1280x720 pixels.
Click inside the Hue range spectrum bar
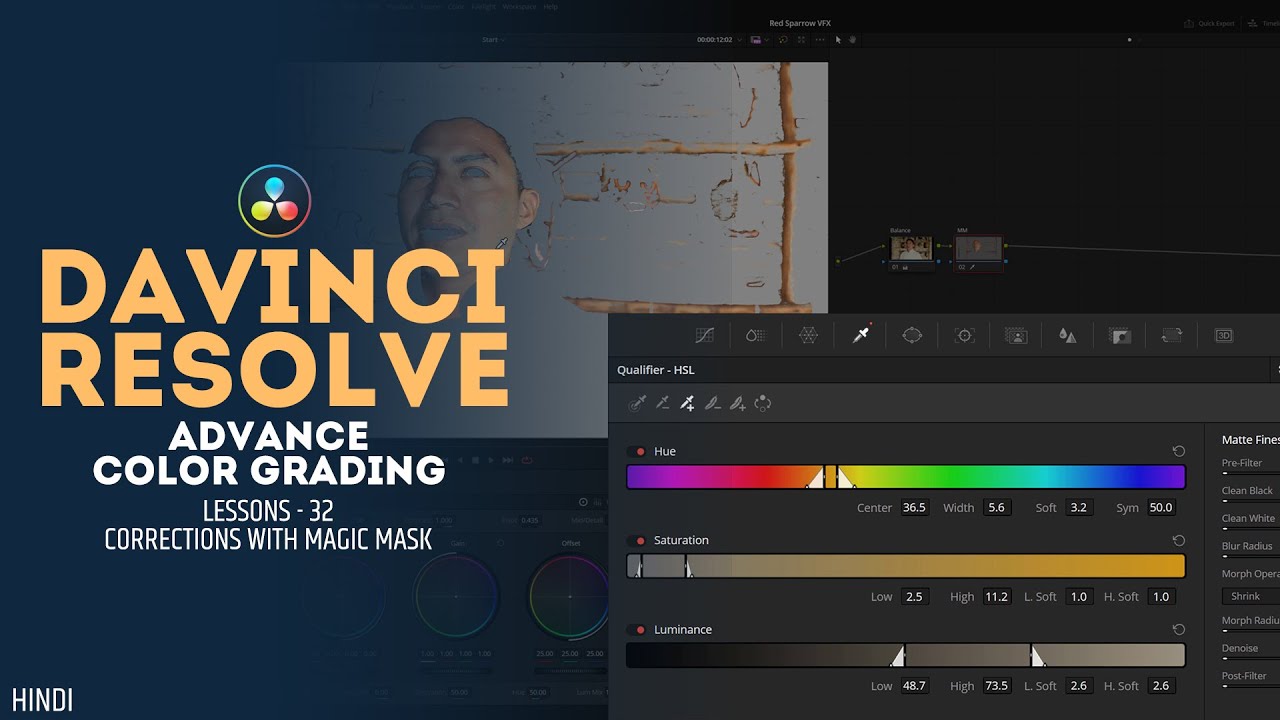pyautogui.click(x=906, y=477)
